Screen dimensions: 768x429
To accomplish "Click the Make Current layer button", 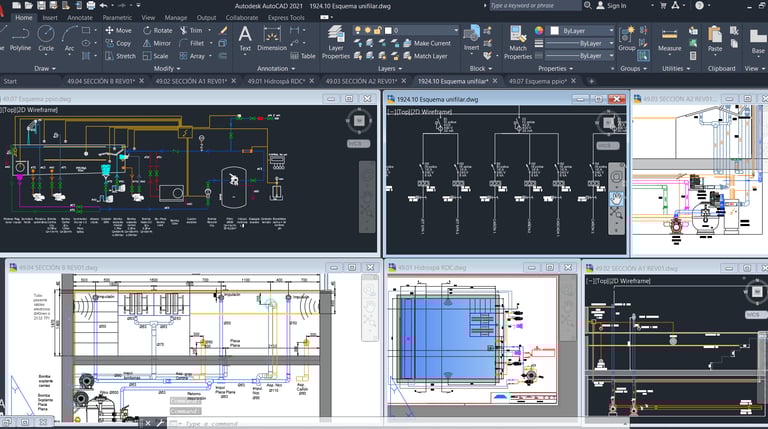I will click(432, 43).
